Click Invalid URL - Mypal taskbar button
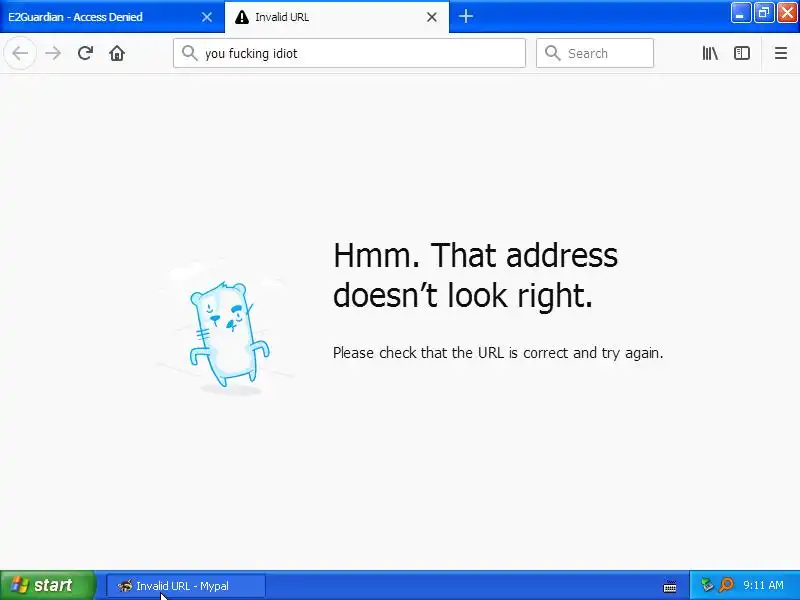This screenshot has height=600, width=800. pyautogui.click(x=186, y=586)
